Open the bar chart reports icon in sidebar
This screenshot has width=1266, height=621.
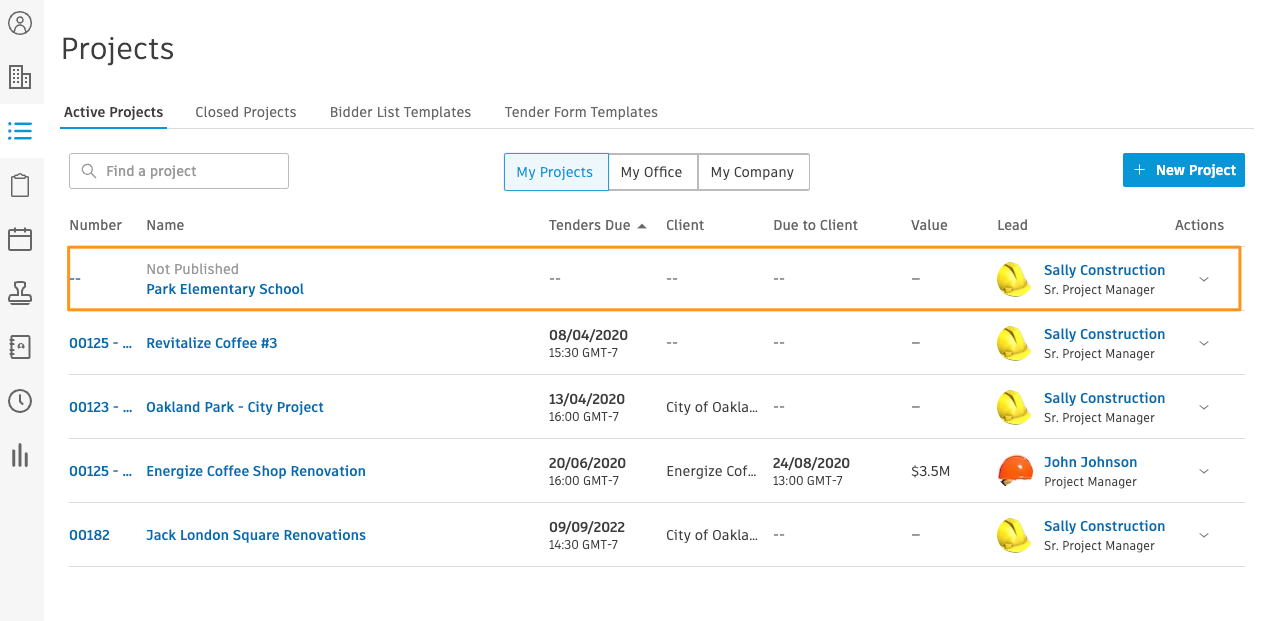coord(20,455)
